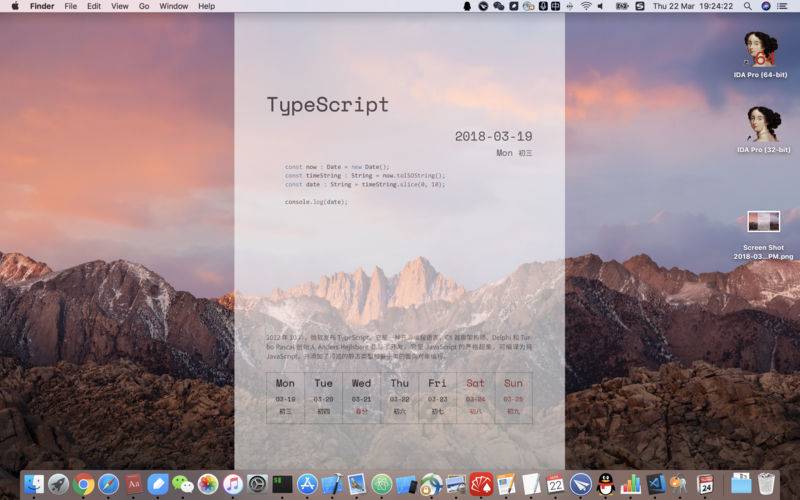Launch iTunes from the Dock
Viewport: 800px width, 500px height.
pyautogui.click(x=233, y=484)
